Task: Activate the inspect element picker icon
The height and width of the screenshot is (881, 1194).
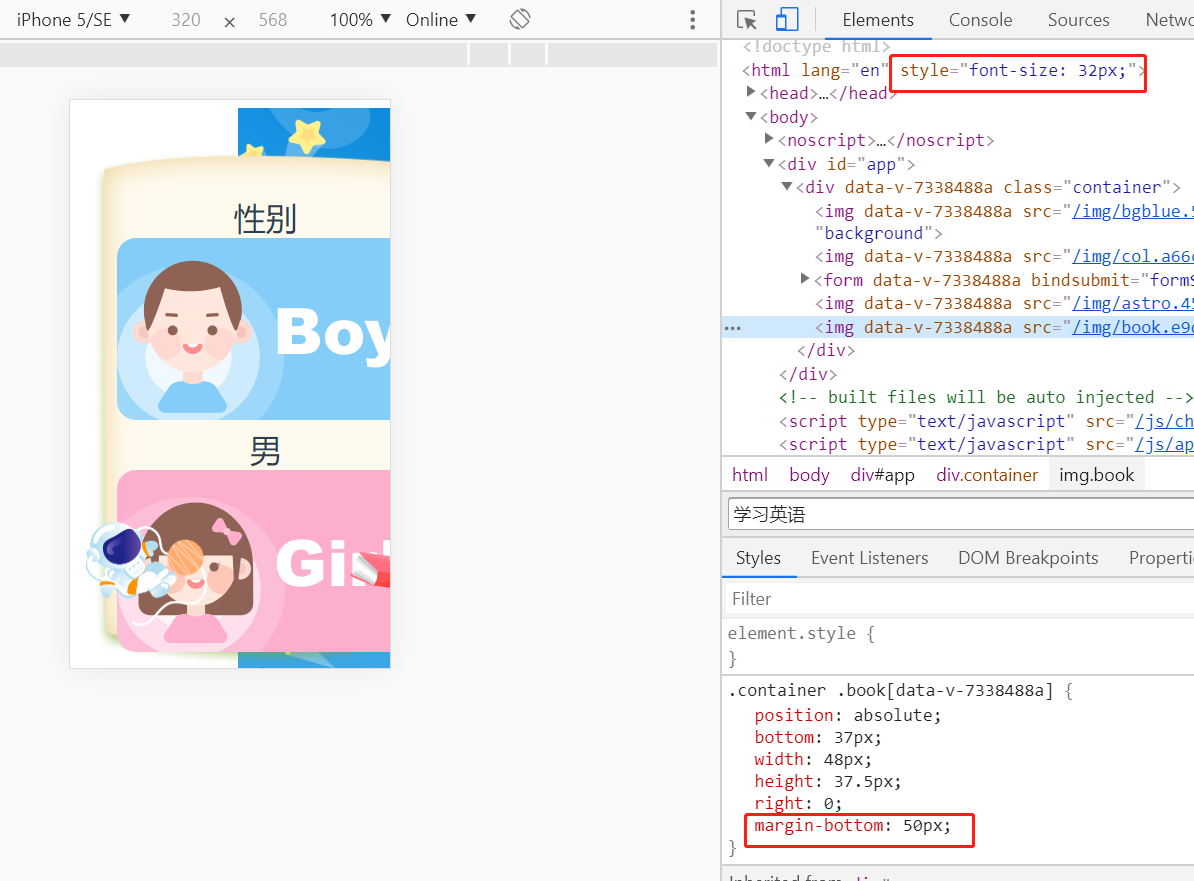Action: pos(746,20)
